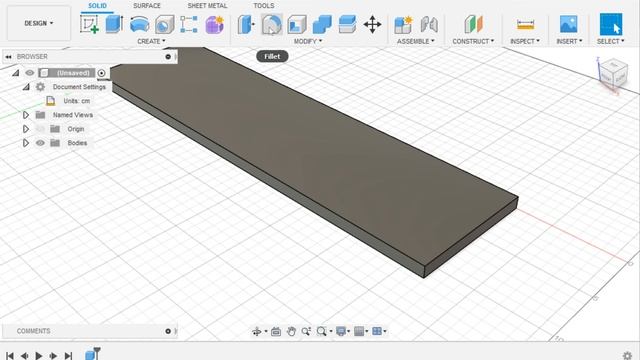The width and height of the screenshot is (640, 360).
Task: Step timeline back one feature
Action: tap(24, 356)
